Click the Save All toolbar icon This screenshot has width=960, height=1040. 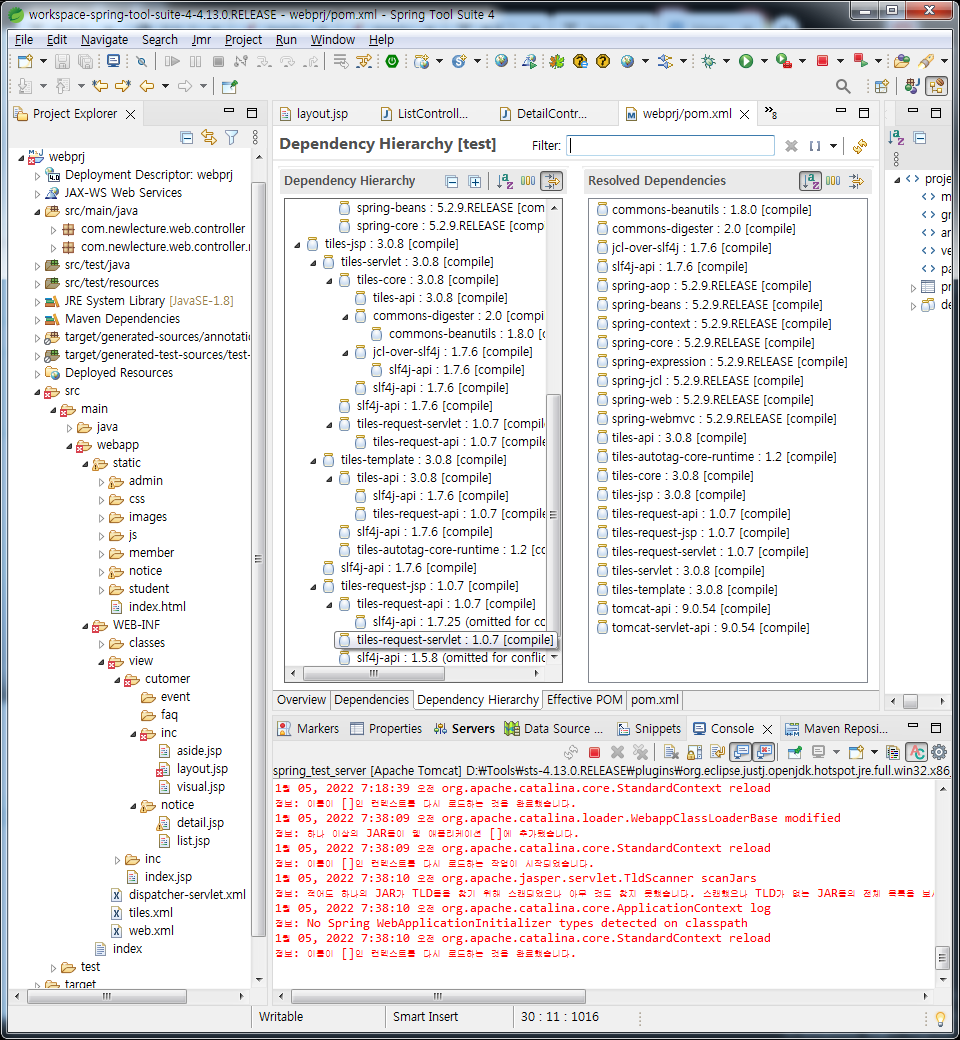click(86, 62)
